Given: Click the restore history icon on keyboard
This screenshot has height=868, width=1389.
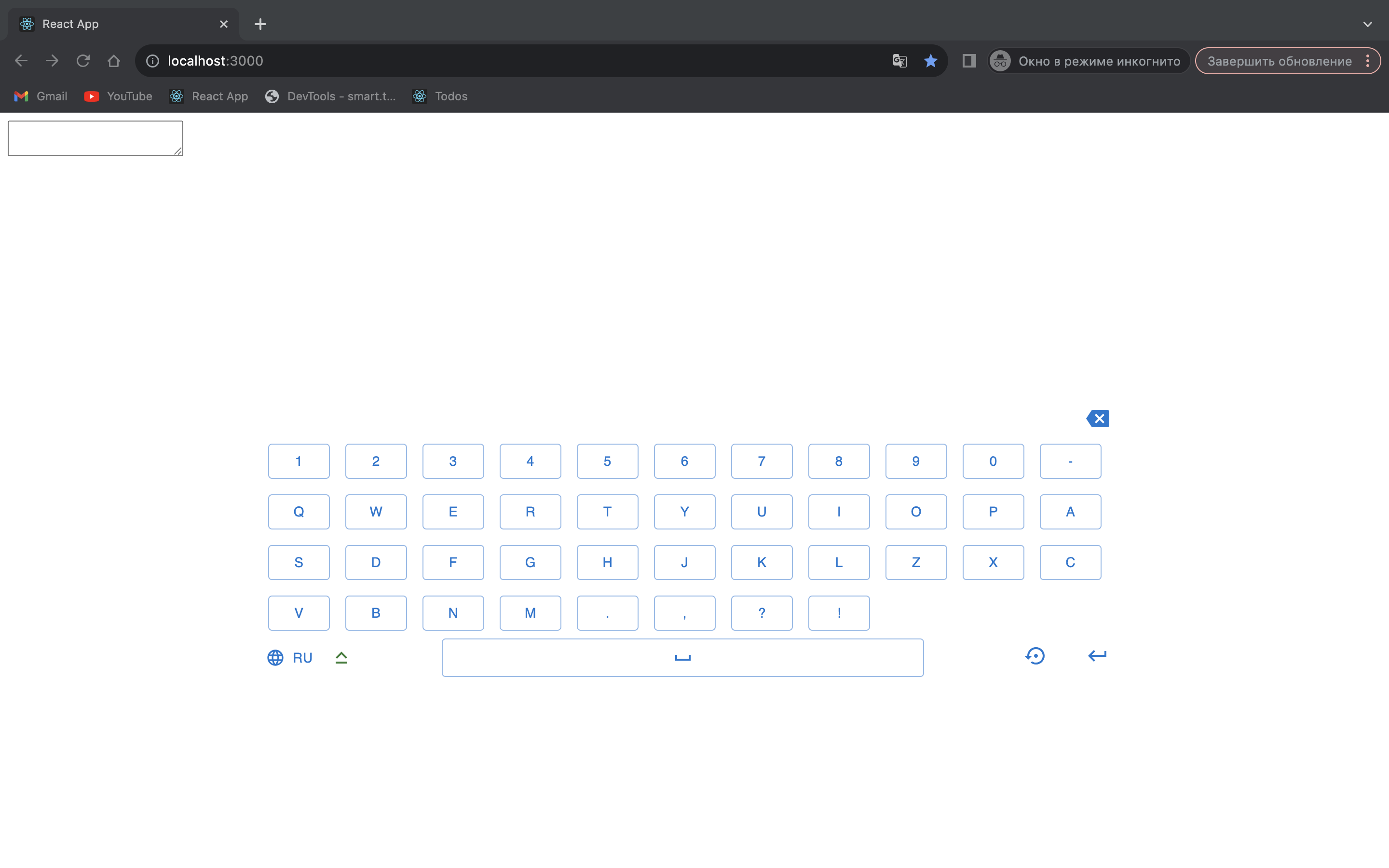Looking at the screenshot, I should [x=1035, y=656].
